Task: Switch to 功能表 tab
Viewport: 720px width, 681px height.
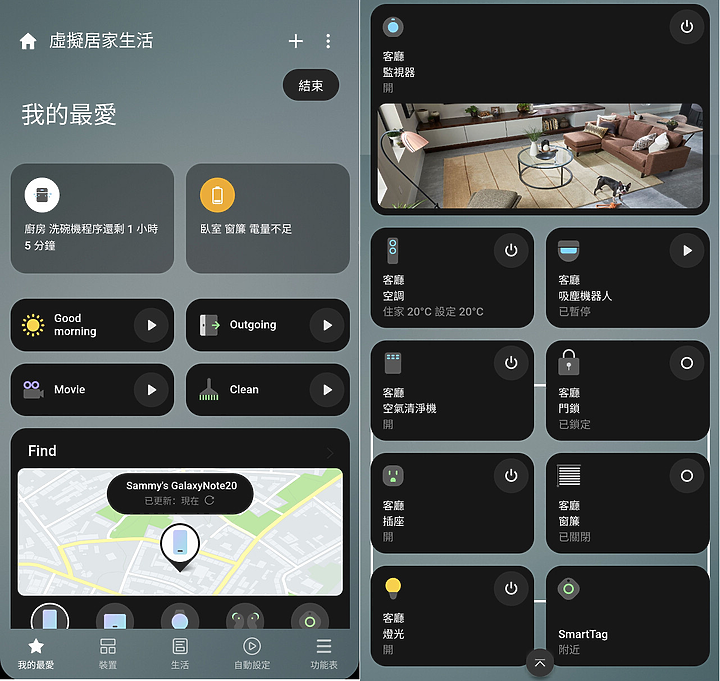Action: coord(324,653)
